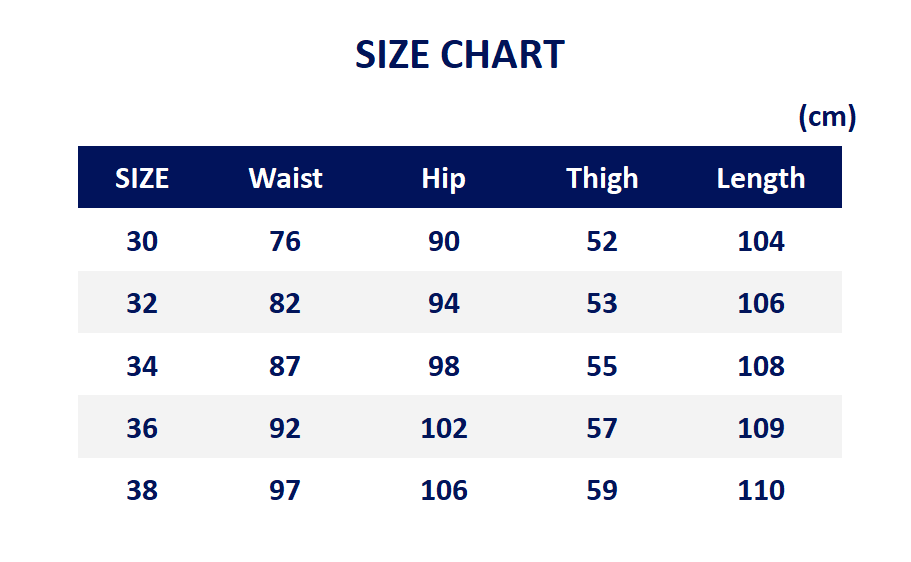Select hip value 106

444,490
